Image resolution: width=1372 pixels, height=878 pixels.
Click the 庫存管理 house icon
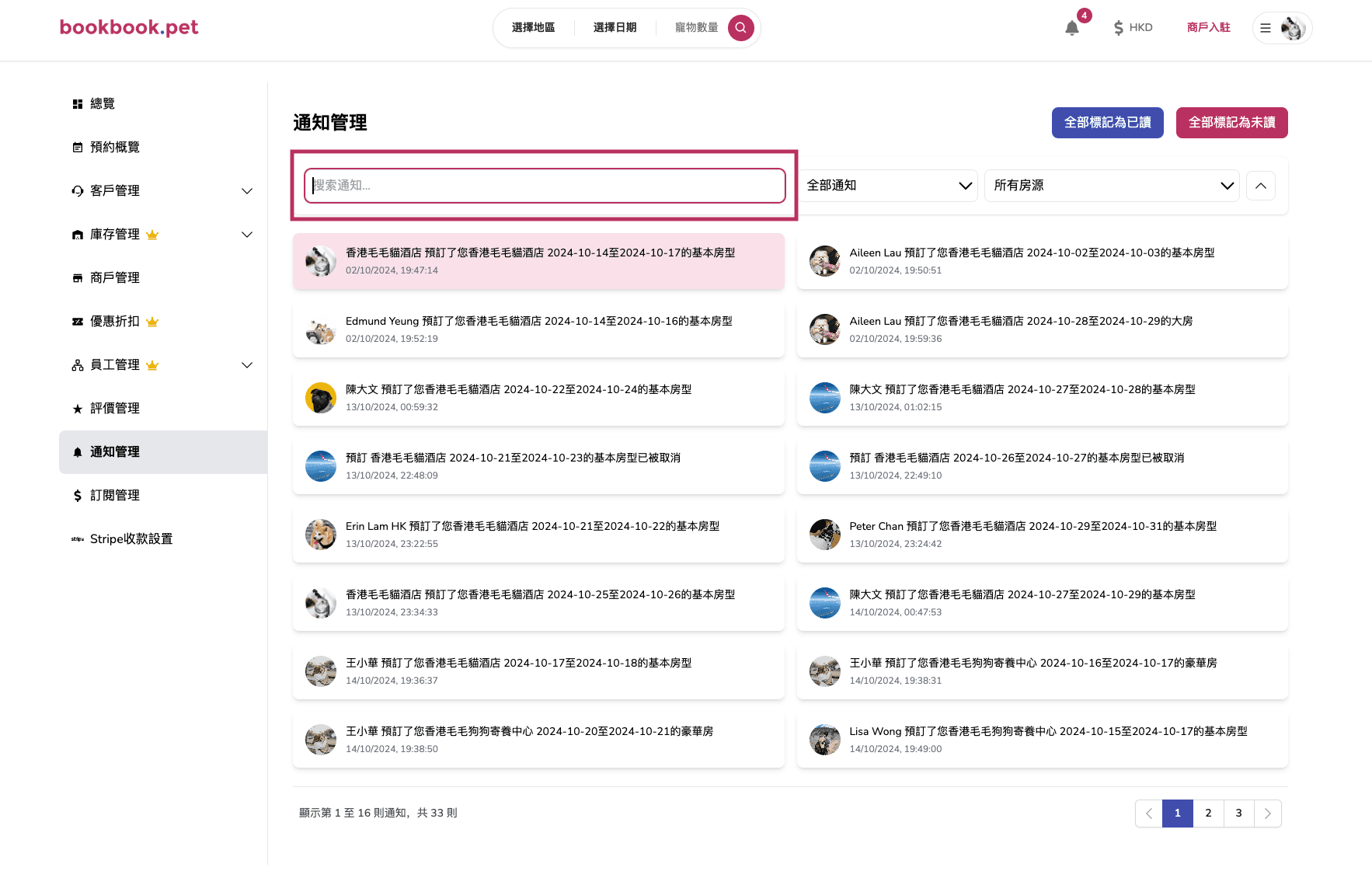(x=78, y=235)
